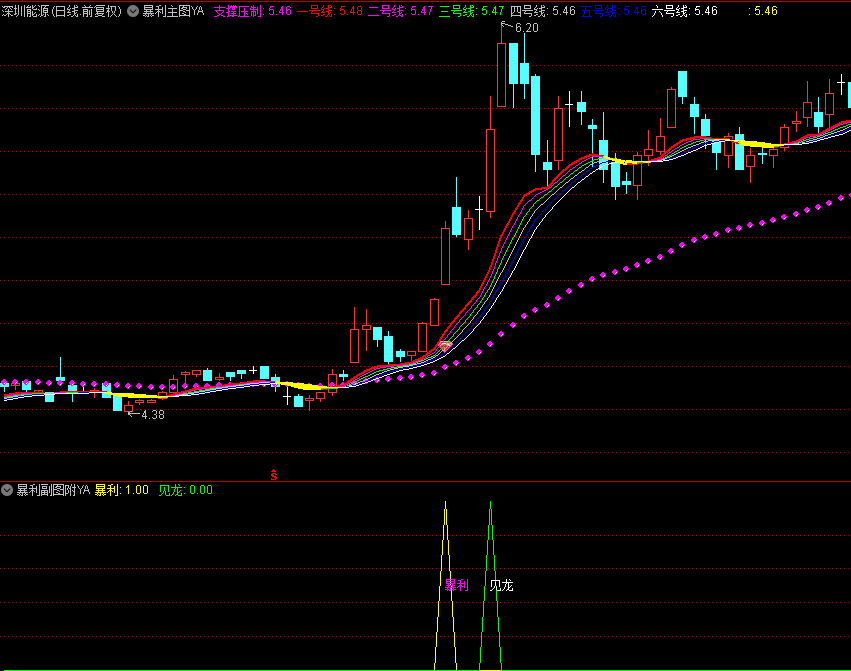Click the green 见龙 spike peak
This screenshot has width=851, height=671.
[491, 505]
